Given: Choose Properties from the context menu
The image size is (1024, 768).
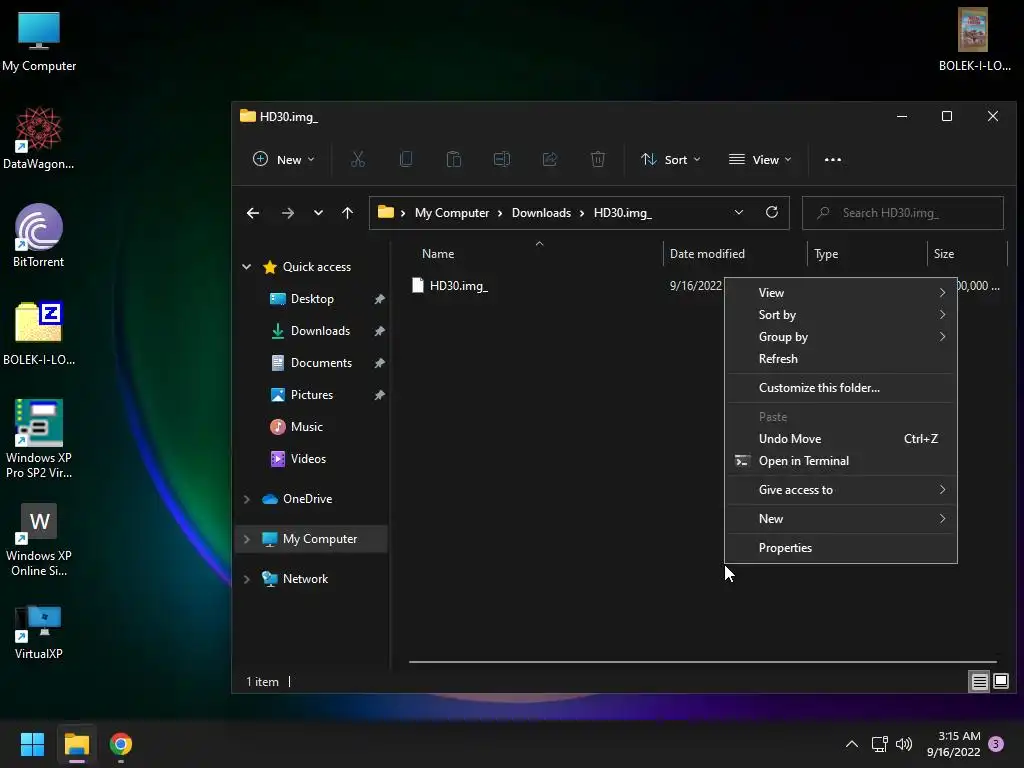Looking at the screenshot, I should 840,548.
